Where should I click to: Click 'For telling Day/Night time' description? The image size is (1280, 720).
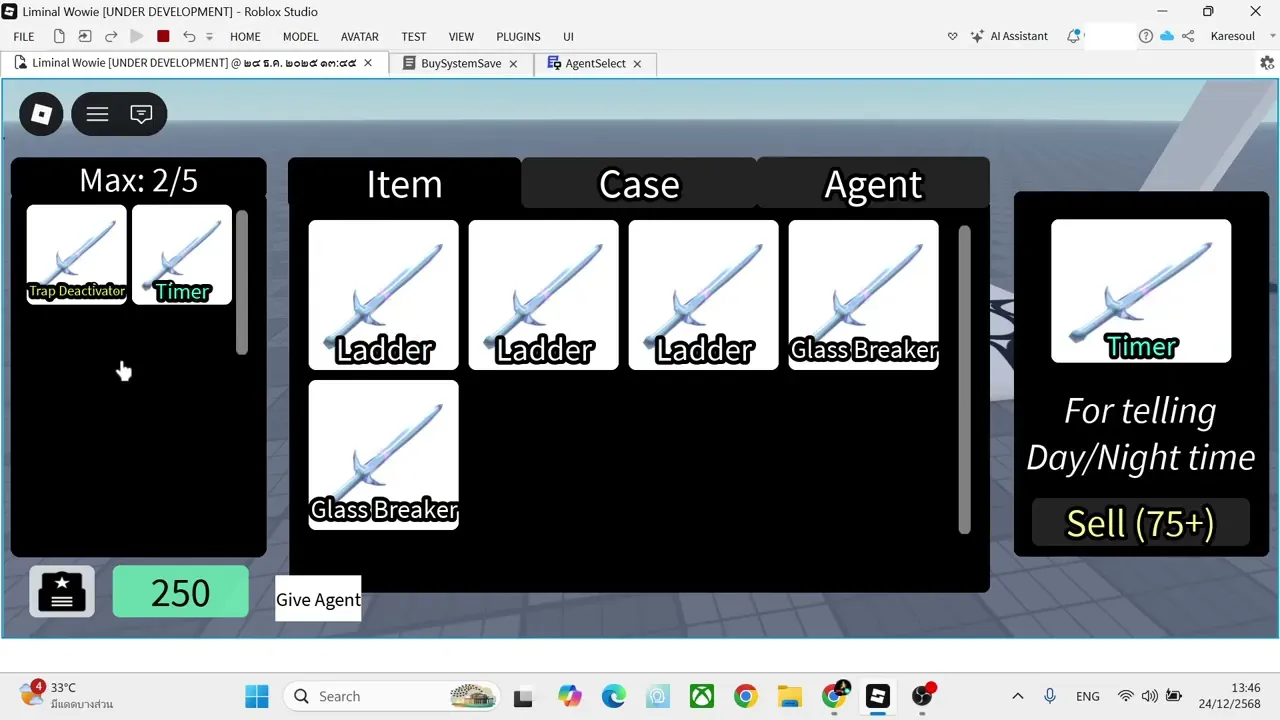pos(1141,434)
